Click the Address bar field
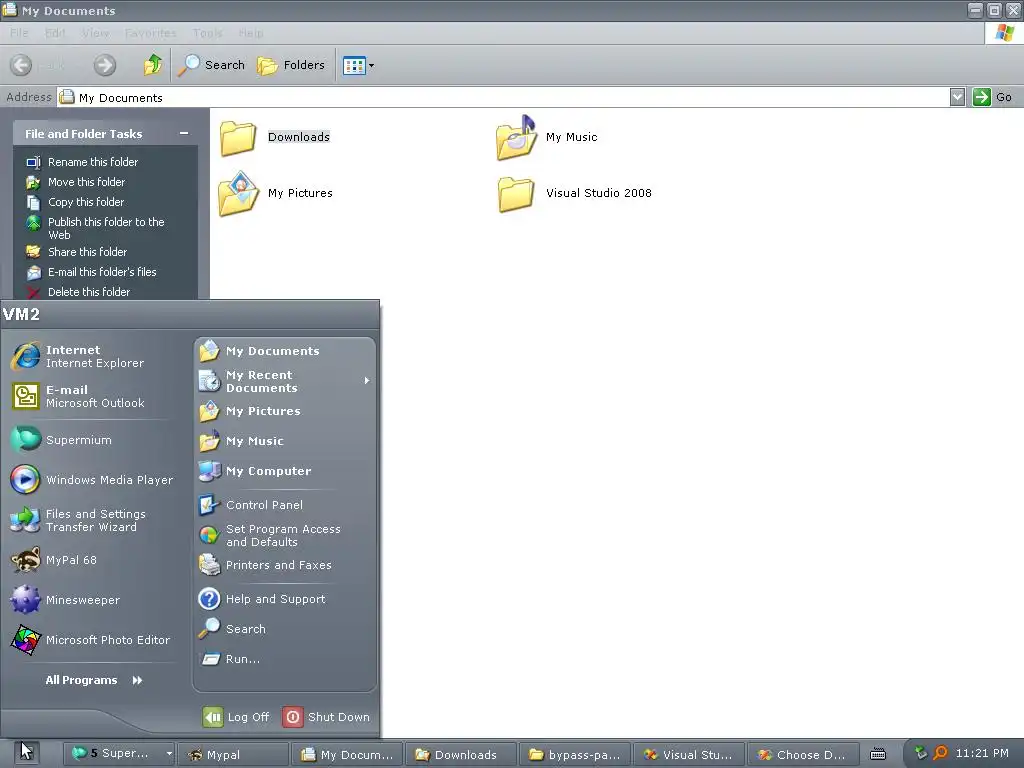Viewport: 1024px width, 768px height. [x=503, y=97]
